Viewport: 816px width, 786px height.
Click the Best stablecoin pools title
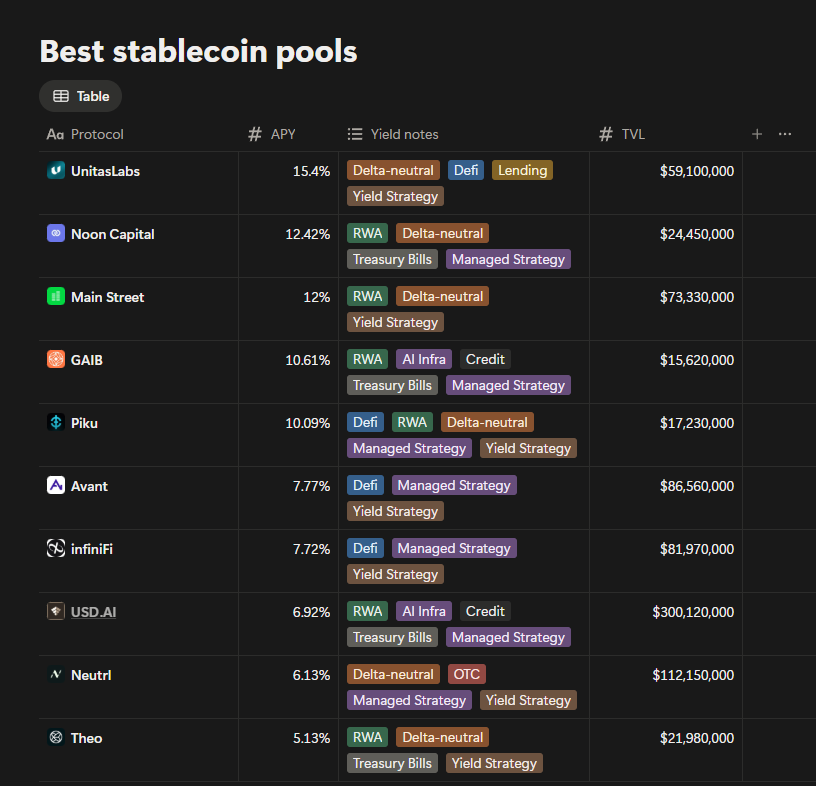[198, 52]
